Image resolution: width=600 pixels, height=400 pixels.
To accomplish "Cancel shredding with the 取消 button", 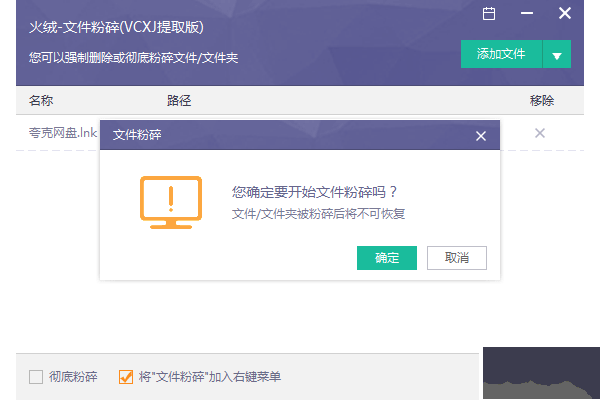I will 456,258.
